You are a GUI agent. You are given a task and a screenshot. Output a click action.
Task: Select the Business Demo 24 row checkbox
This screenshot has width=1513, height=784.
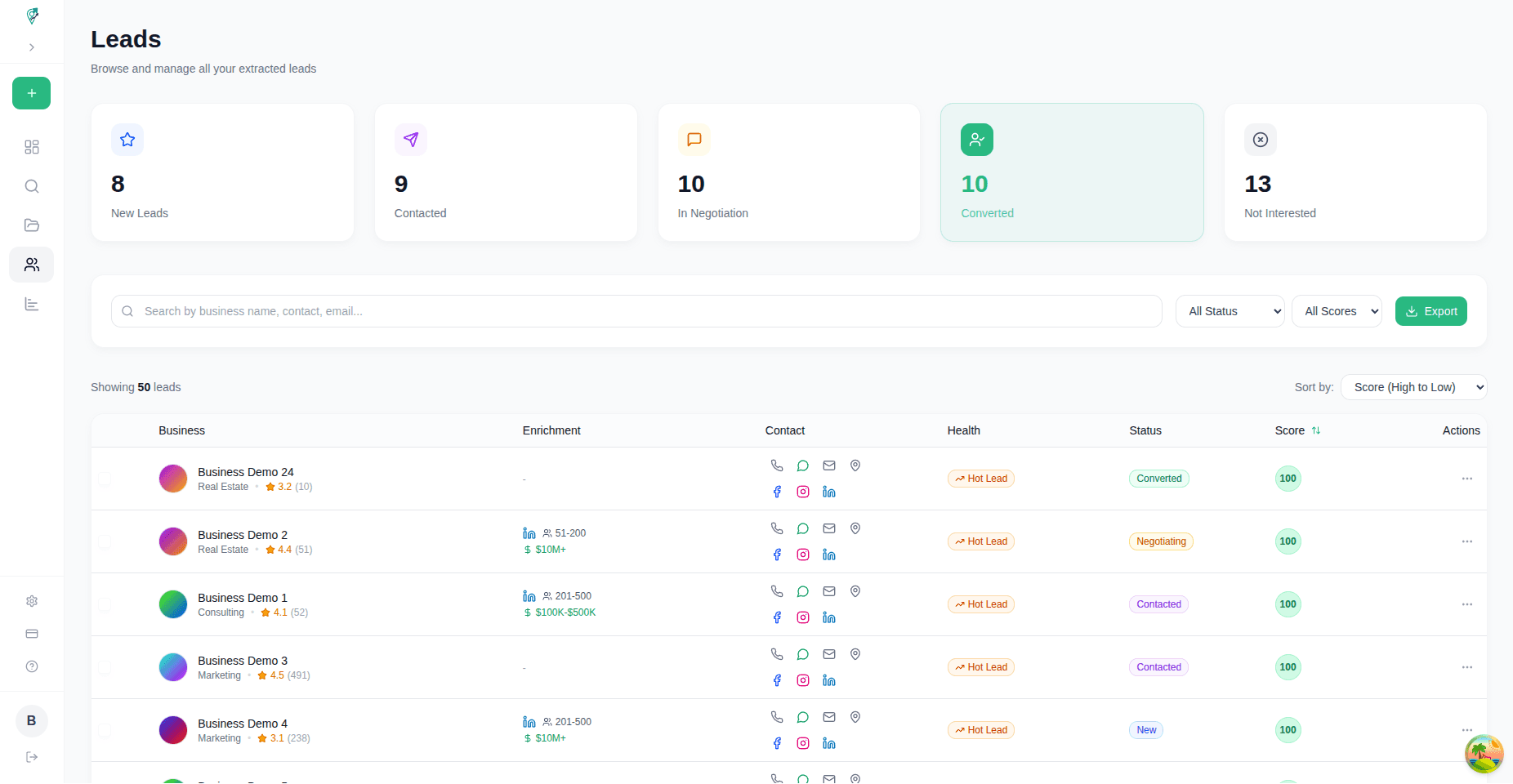(x=105, y=479)
